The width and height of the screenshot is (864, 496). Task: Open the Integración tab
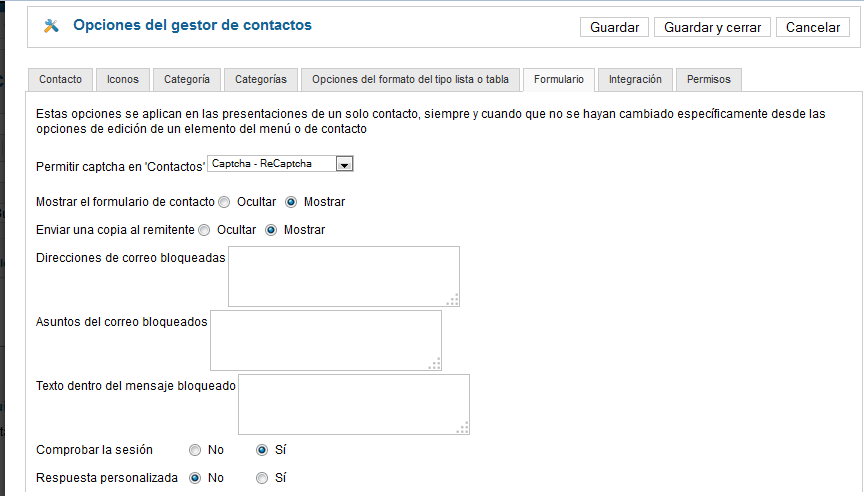tap(635, 79)
